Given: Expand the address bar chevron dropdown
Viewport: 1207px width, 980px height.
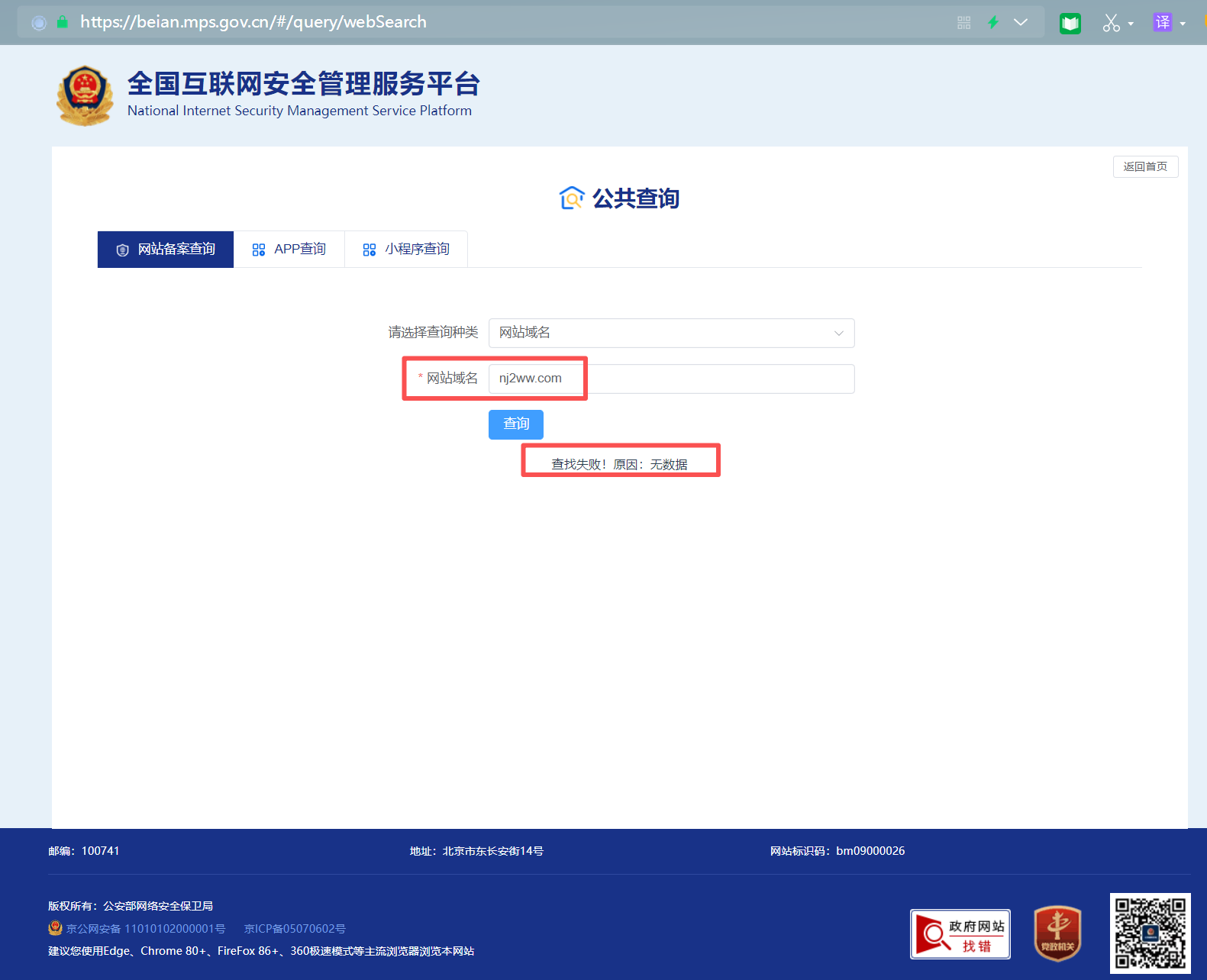Looking at the screenshot, I should point(1021,22).
